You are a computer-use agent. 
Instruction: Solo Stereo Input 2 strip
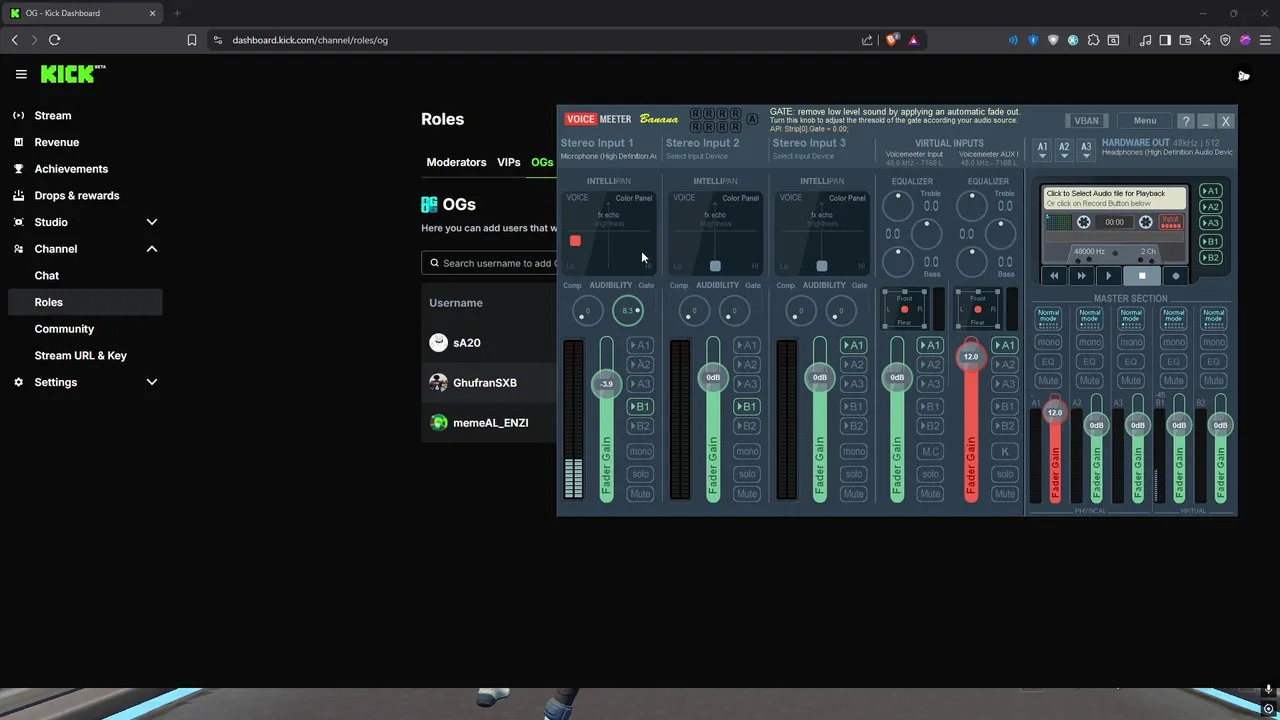click(747, 474)
